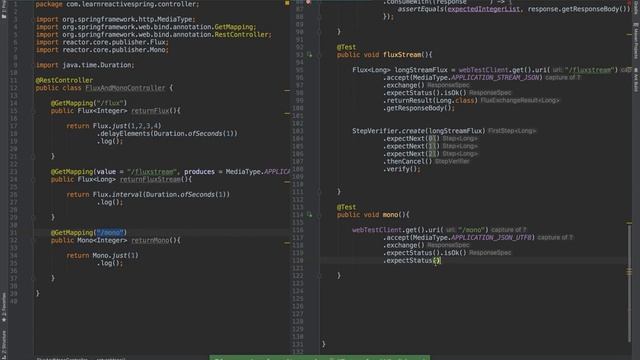
Task: Click the package declaration line
Action: coord(118,4)
